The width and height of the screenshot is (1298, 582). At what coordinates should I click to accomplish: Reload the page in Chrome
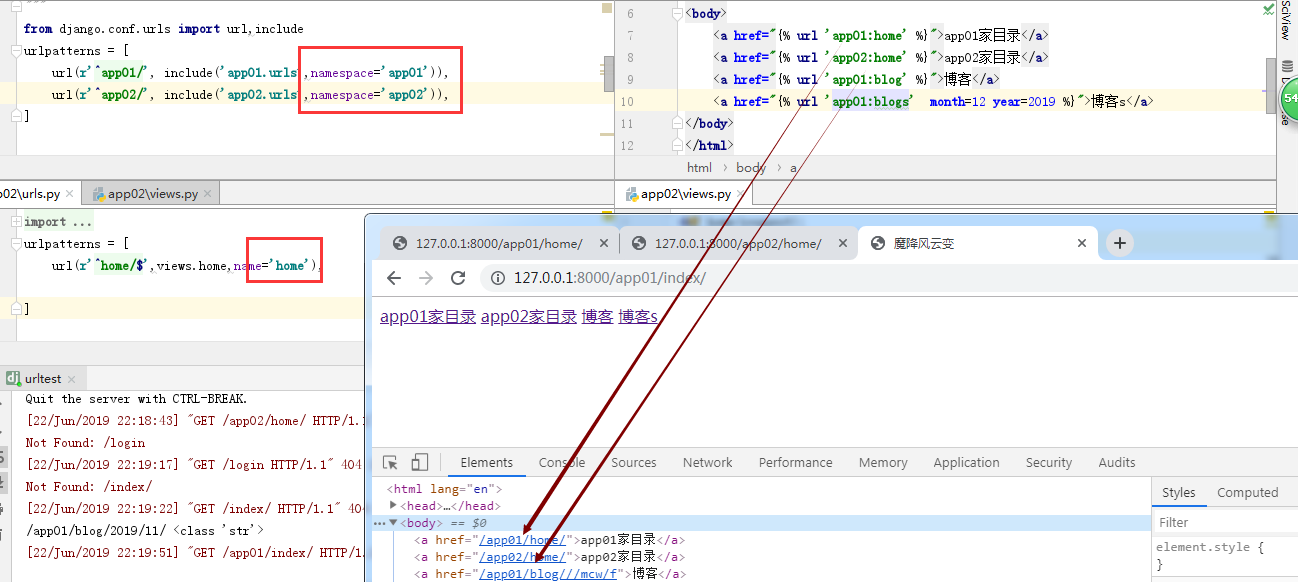(x=458, y=278)
